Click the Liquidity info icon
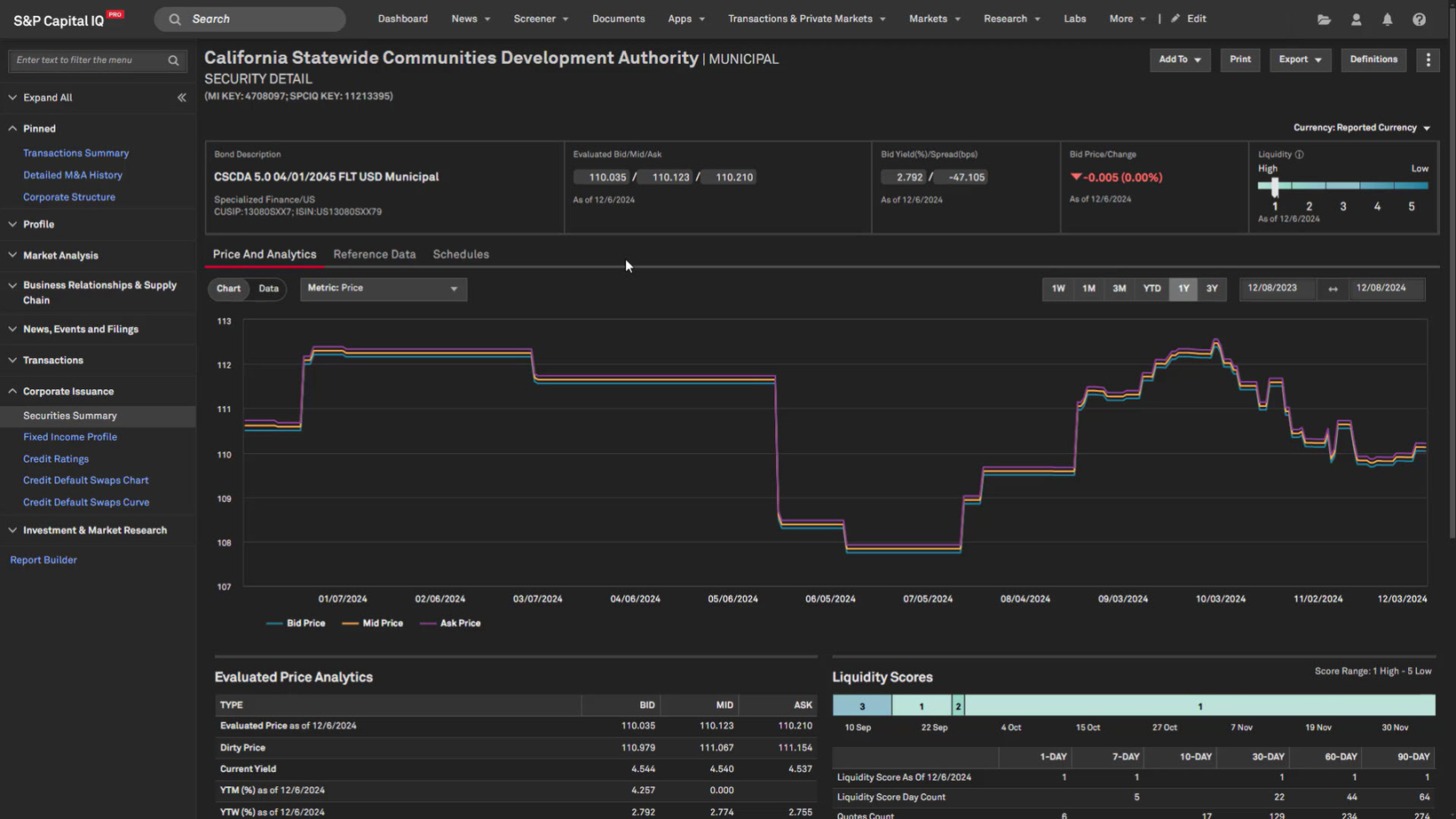1456x819 pixels. (x=1299, y=155)
